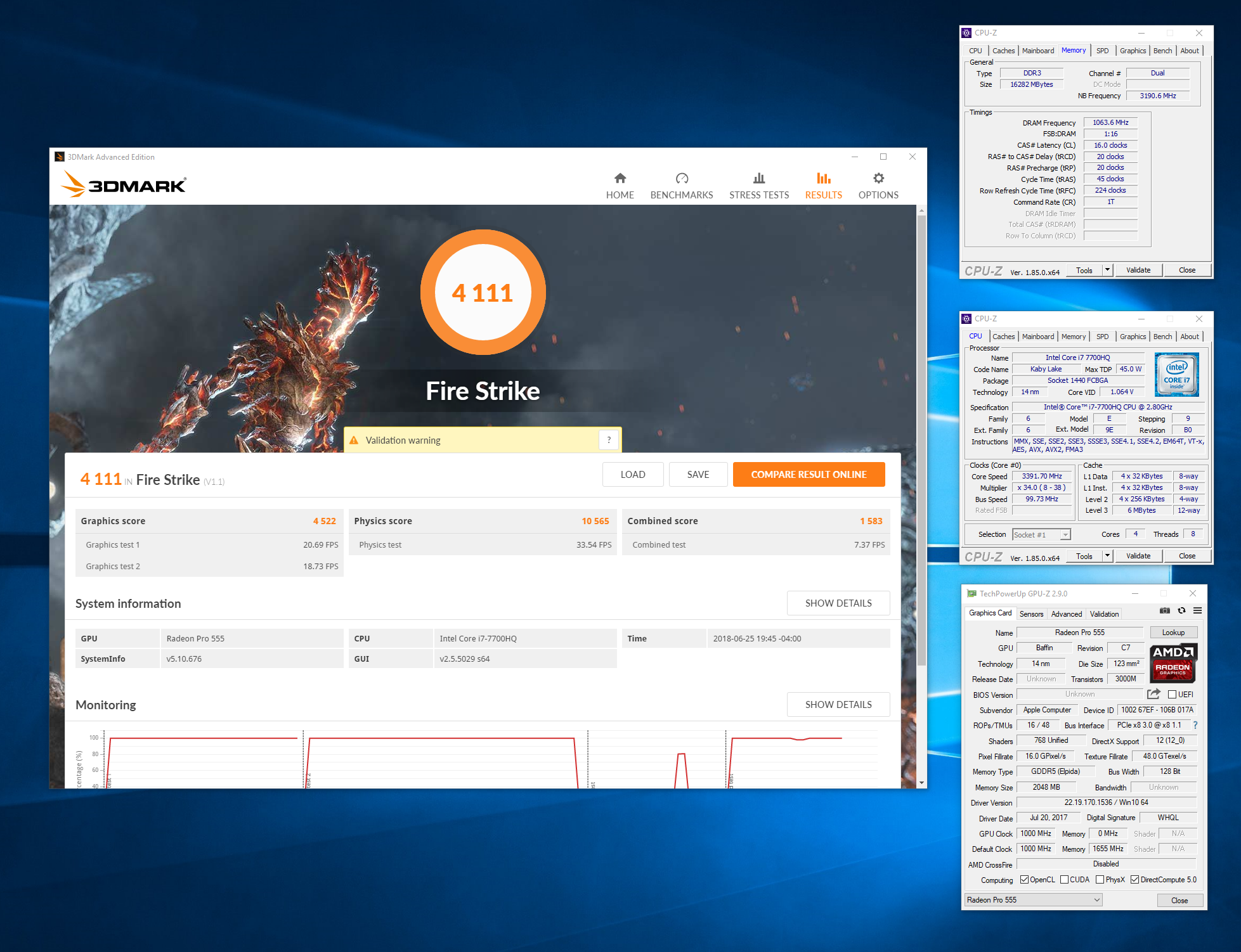Toggle the PhysX checkbox
This screenshot has width=1241, height=952.
tap(1100, 880)
